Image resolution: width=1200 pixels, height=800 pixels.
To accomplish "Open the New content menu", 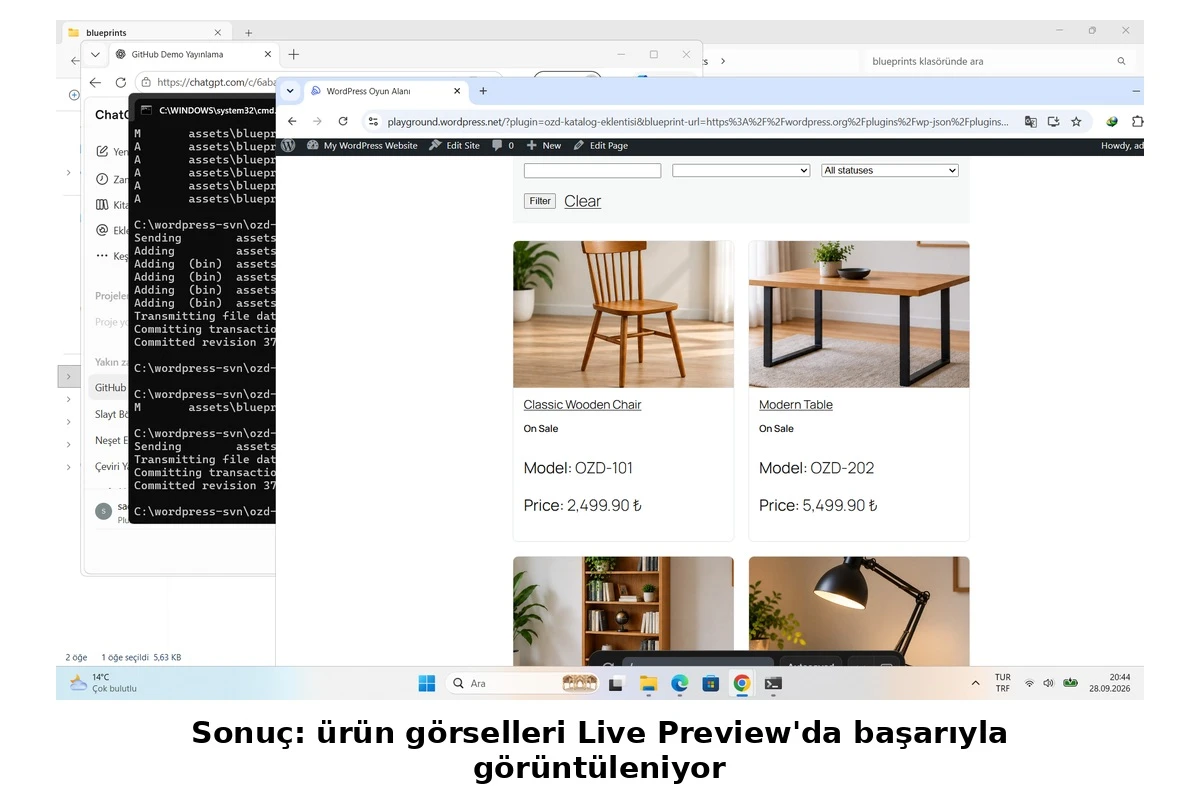I will click(x=544, y=145).
